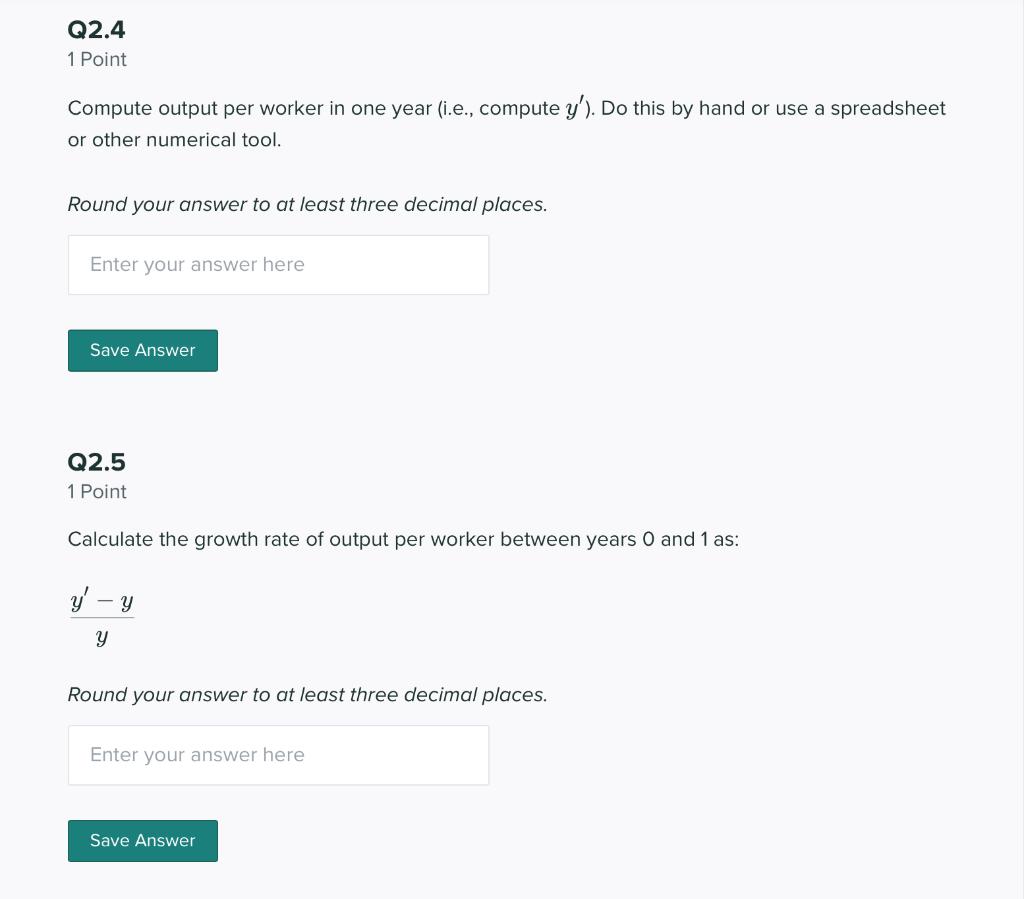Select the Q2.5 question heading
This screenshot has height=899, width=1024.
click(x=96, y=462)
